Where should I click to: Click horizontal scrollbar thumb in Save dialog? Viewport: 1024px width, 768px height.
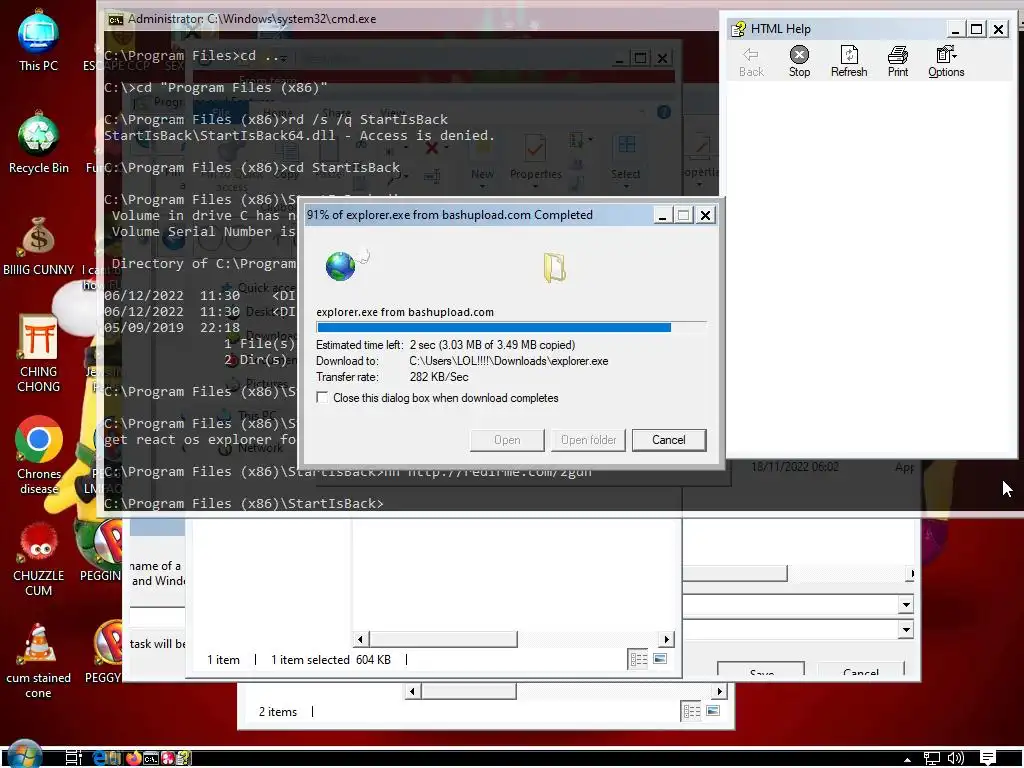(735, 574)
